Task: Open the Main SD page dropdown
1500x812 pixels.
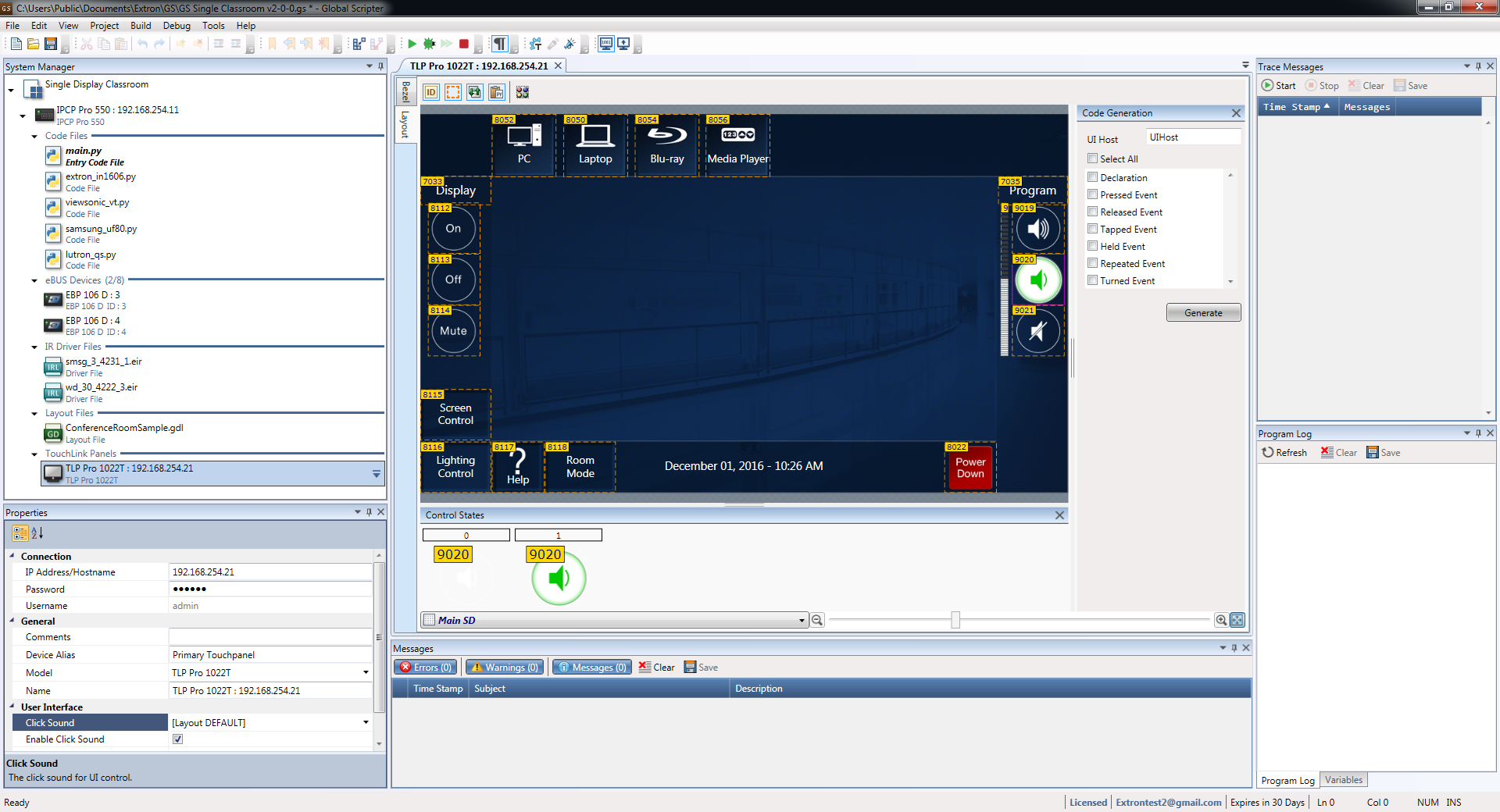Action: tap(802, 621)
